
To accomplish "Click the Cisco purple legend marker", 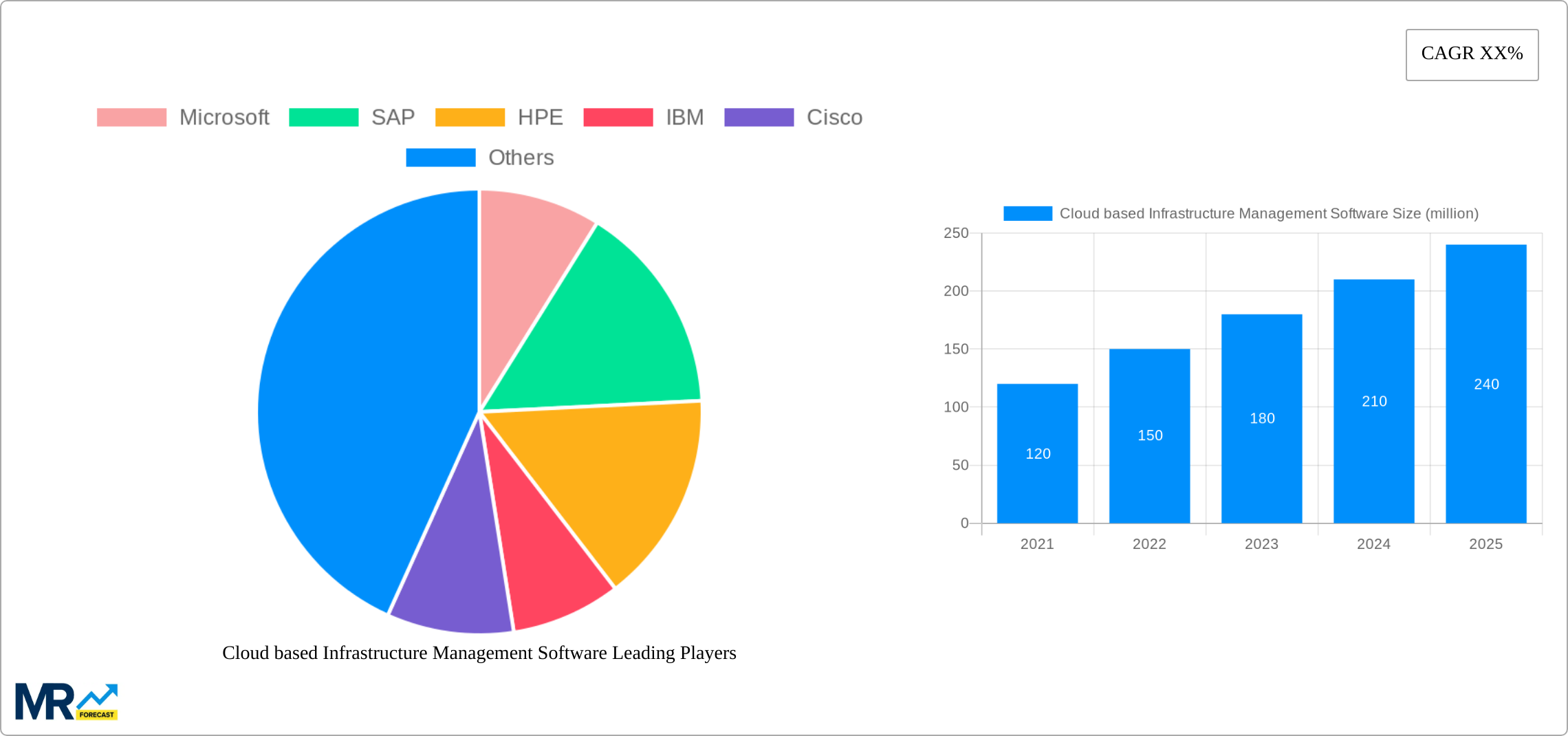I will (x=760, y=117).
